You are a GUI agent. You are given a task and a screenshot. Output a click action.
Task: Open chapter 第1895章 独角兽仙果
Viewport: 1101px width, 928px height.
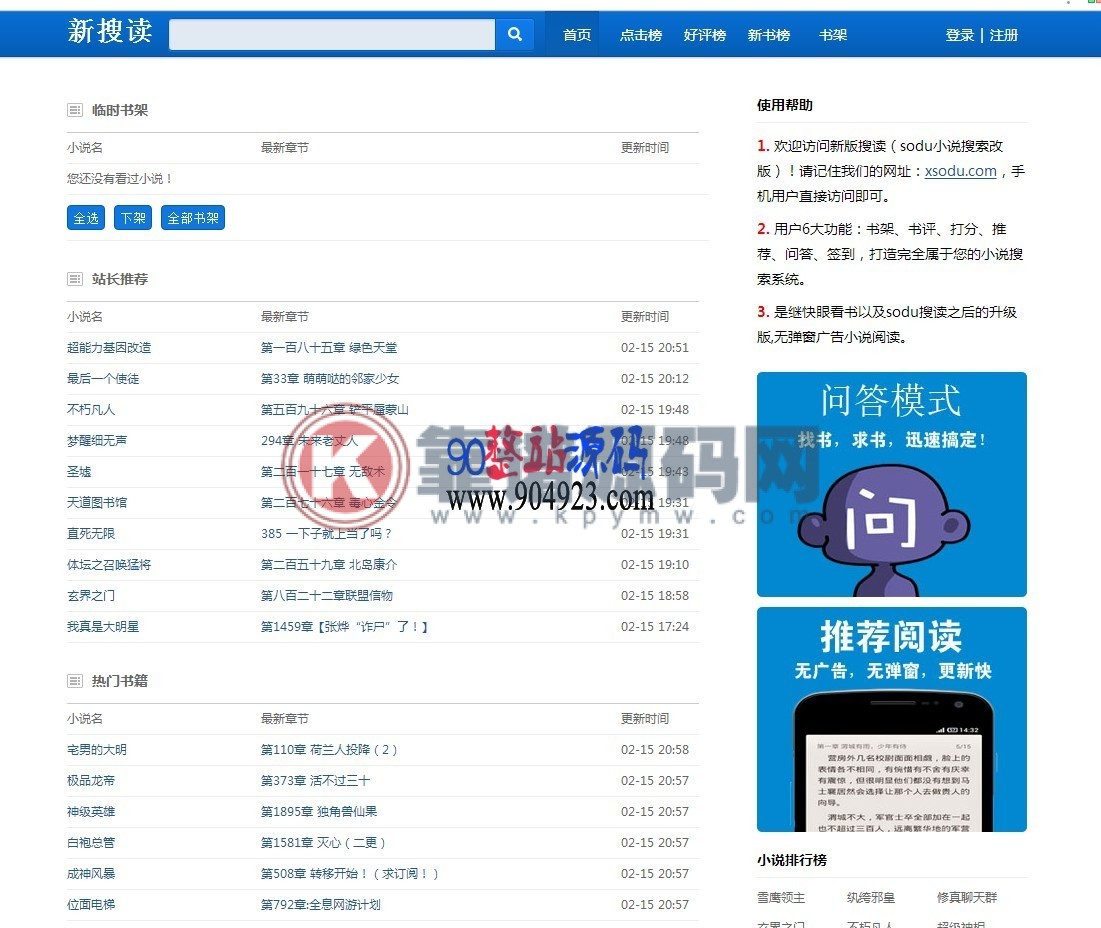click(319, 811)
